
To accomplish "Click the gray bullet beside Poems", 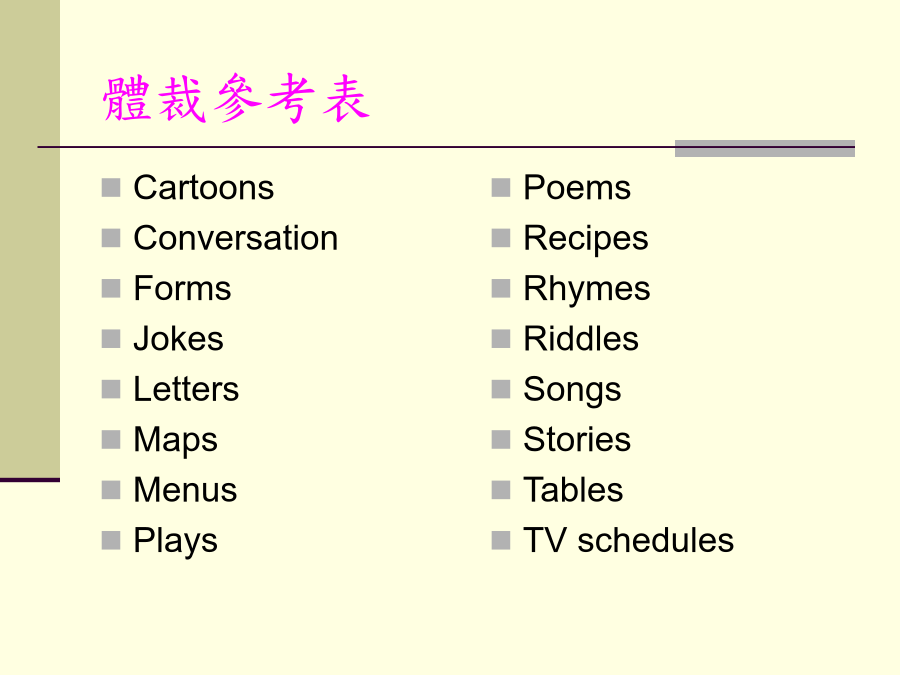I will pos(501,188).
